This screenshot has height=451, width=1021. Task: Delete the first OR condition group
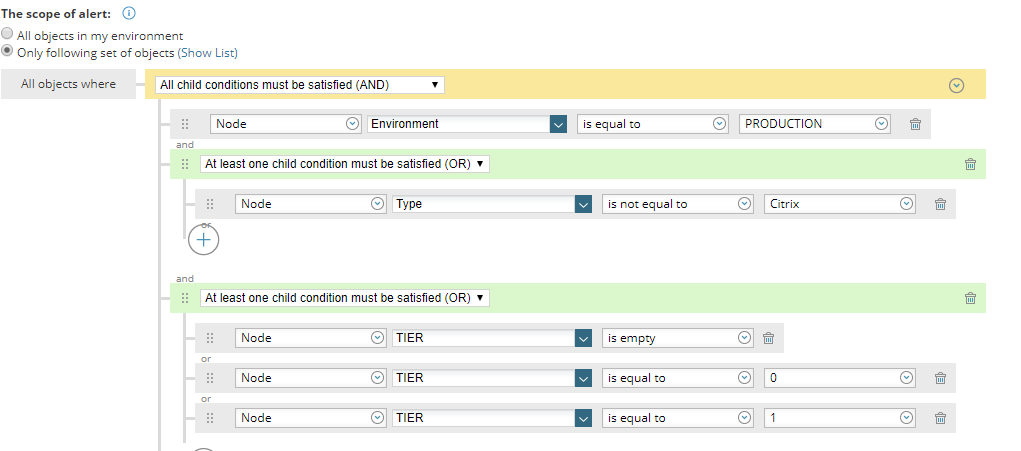tap(970, 164)
